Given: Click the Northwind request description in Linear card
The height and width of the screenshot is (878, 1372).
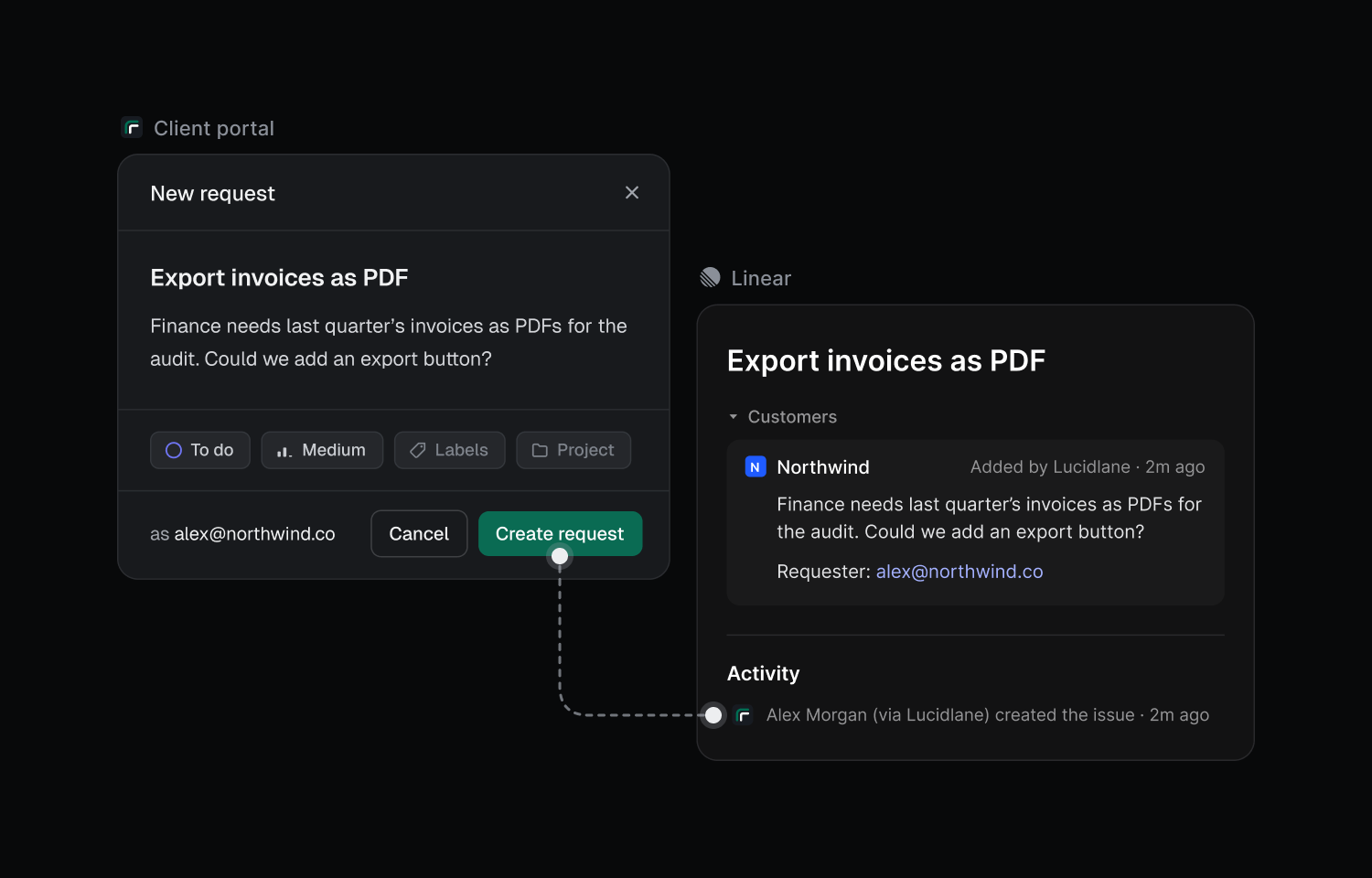Looking at the screenshot, I should point(989,518).
